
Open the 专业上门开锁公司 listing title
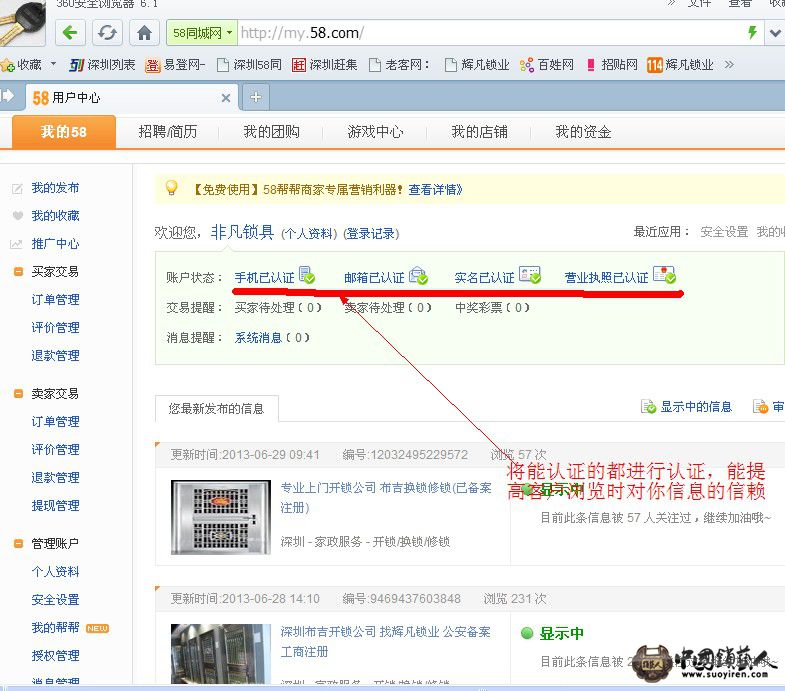click(x=386, y=497)
